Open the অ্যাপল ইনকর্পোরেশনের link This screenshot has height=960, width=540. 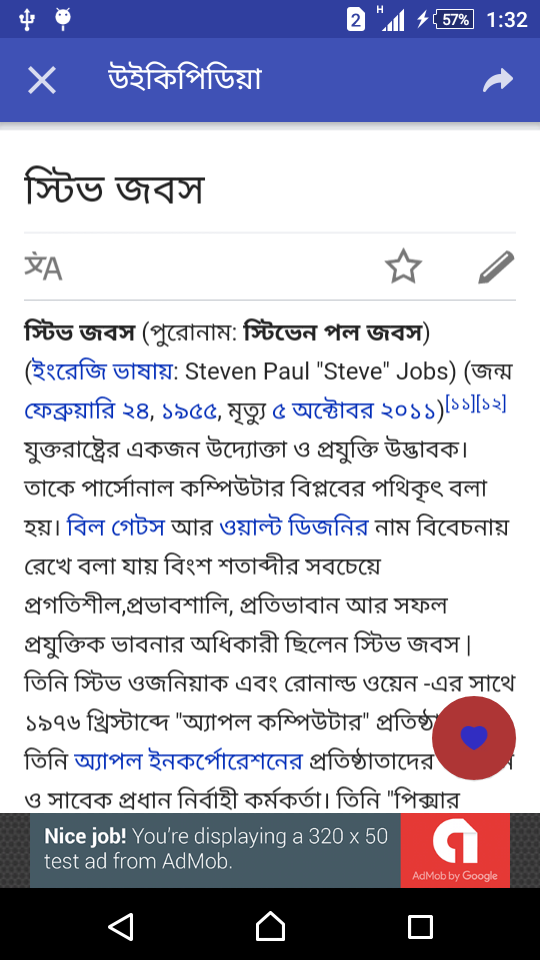click(188, 762)
